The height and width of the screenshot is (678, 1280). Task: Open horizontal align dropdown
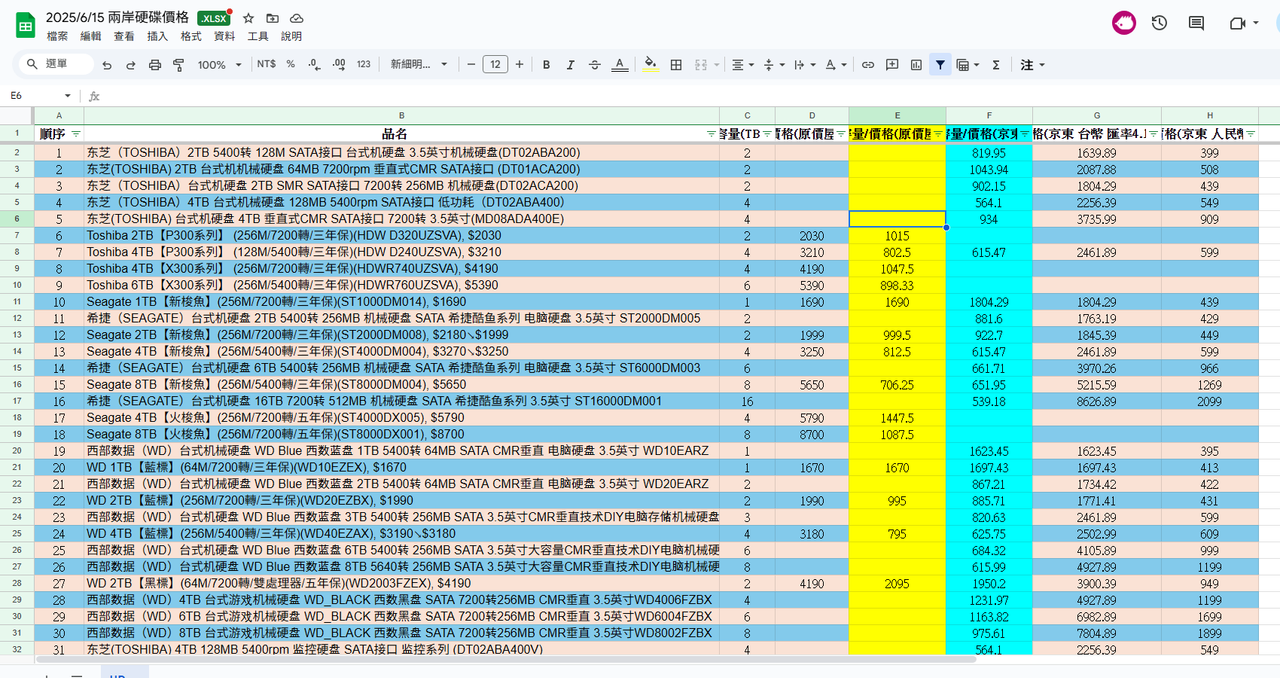742,64
